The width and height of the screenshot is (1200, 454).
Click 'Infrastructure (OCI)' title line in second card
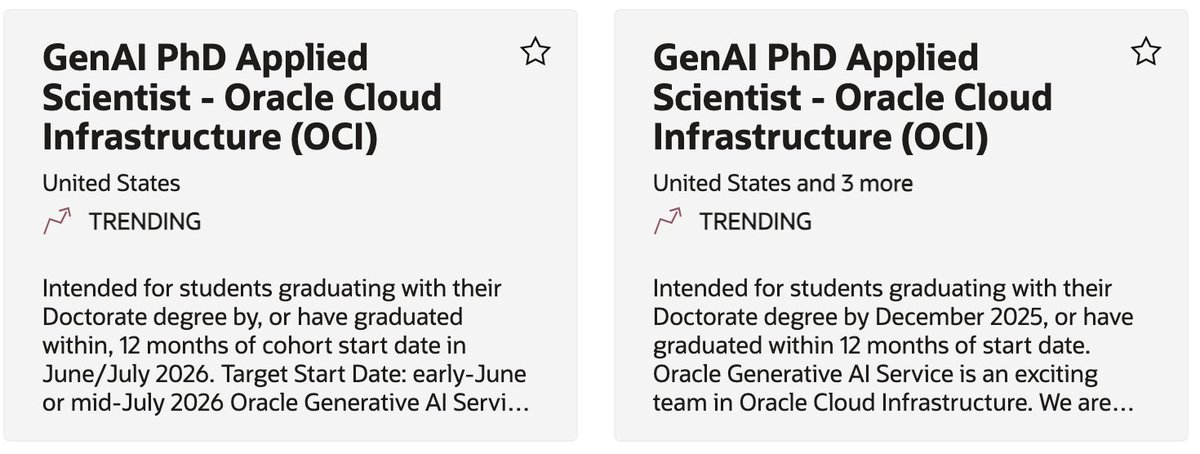[x=820, y=136]
